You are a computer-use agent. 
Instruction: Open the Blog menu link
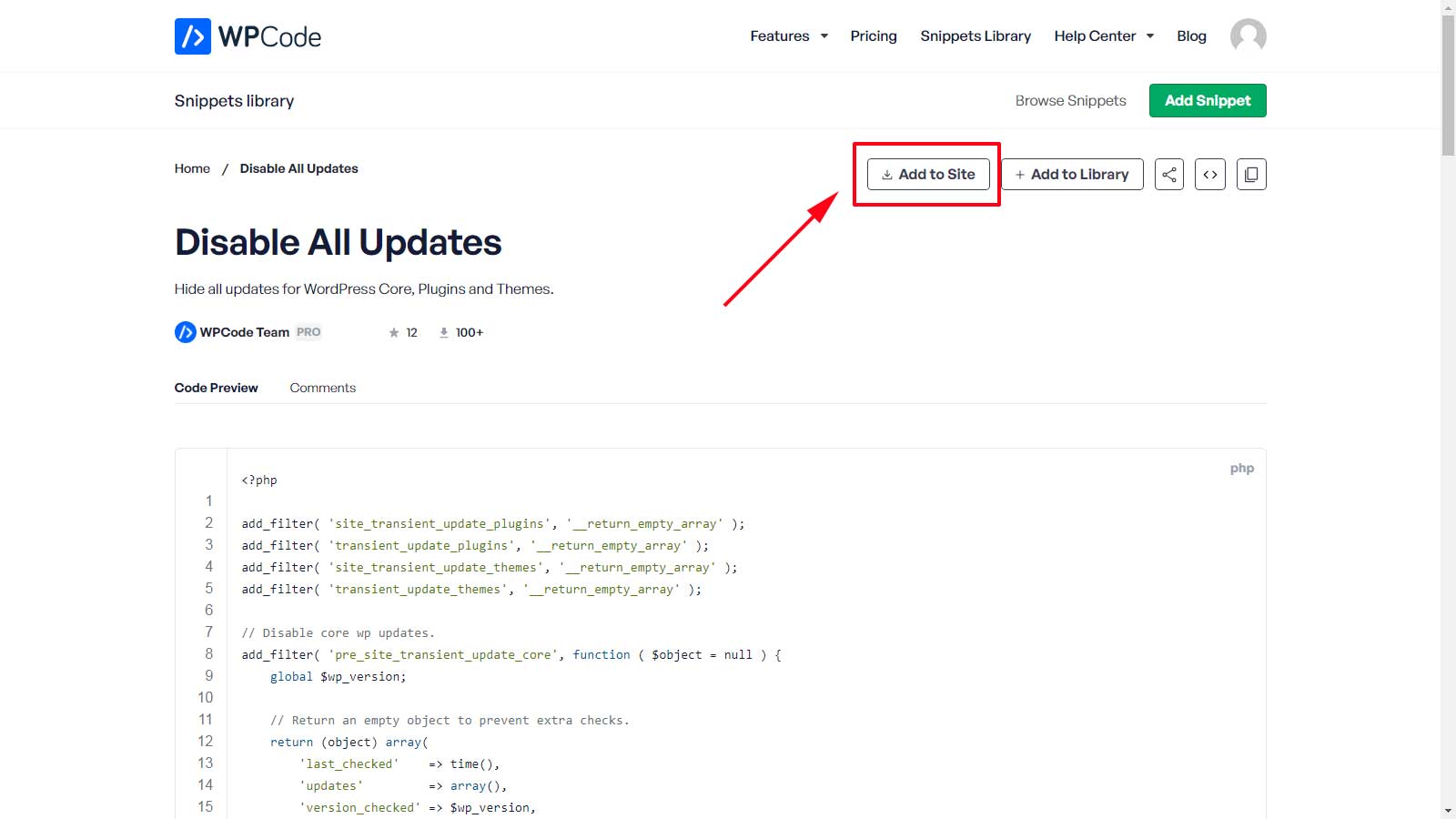point(1191,36)
